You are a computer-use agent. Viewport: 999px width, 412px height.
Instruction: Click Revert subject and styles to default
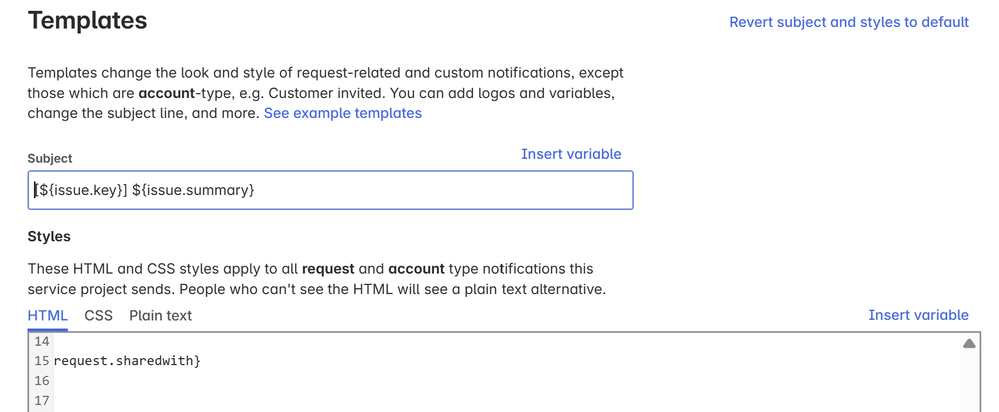849,22
